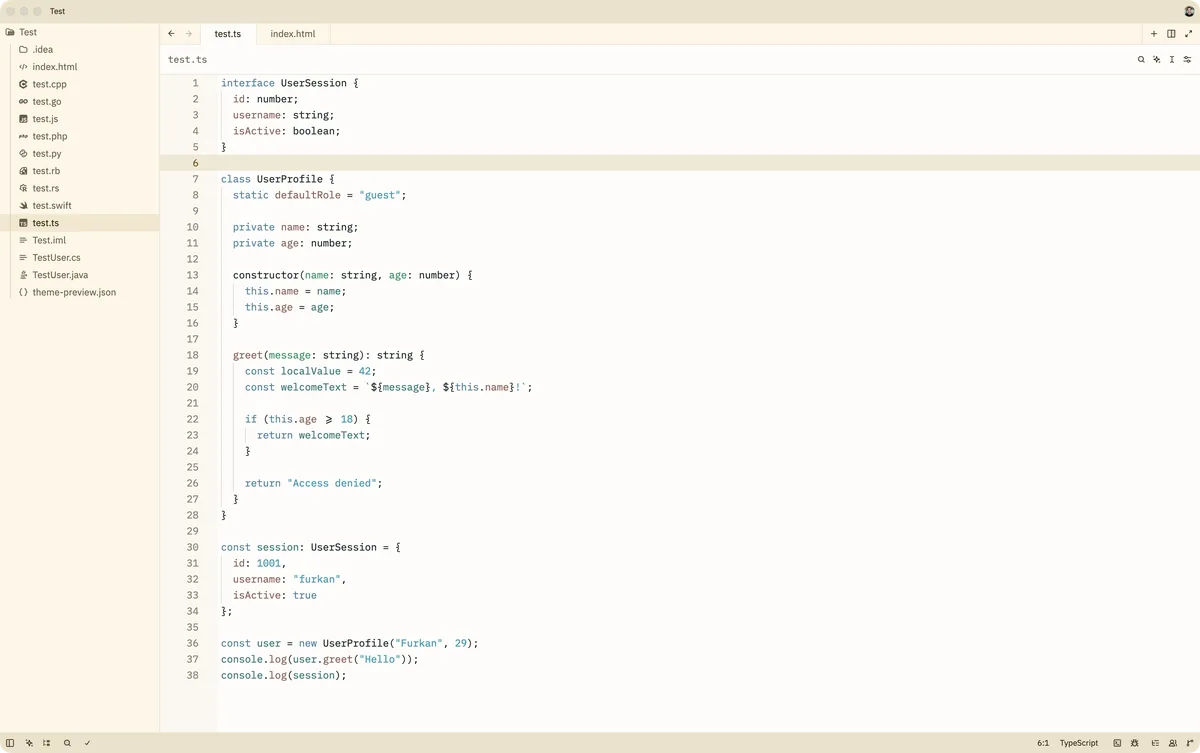Screen dimensions: 1200x753
Task: Trigger the inline assist sparkle in the editor toolbar
Action: pos(1157,60)
